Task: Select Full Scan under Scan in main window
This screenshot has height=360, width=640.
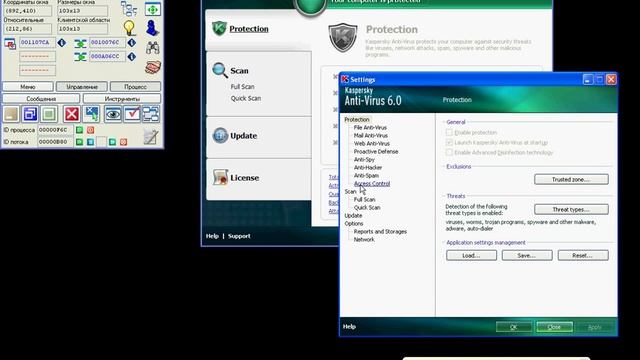Action: [x=242, y=87]
